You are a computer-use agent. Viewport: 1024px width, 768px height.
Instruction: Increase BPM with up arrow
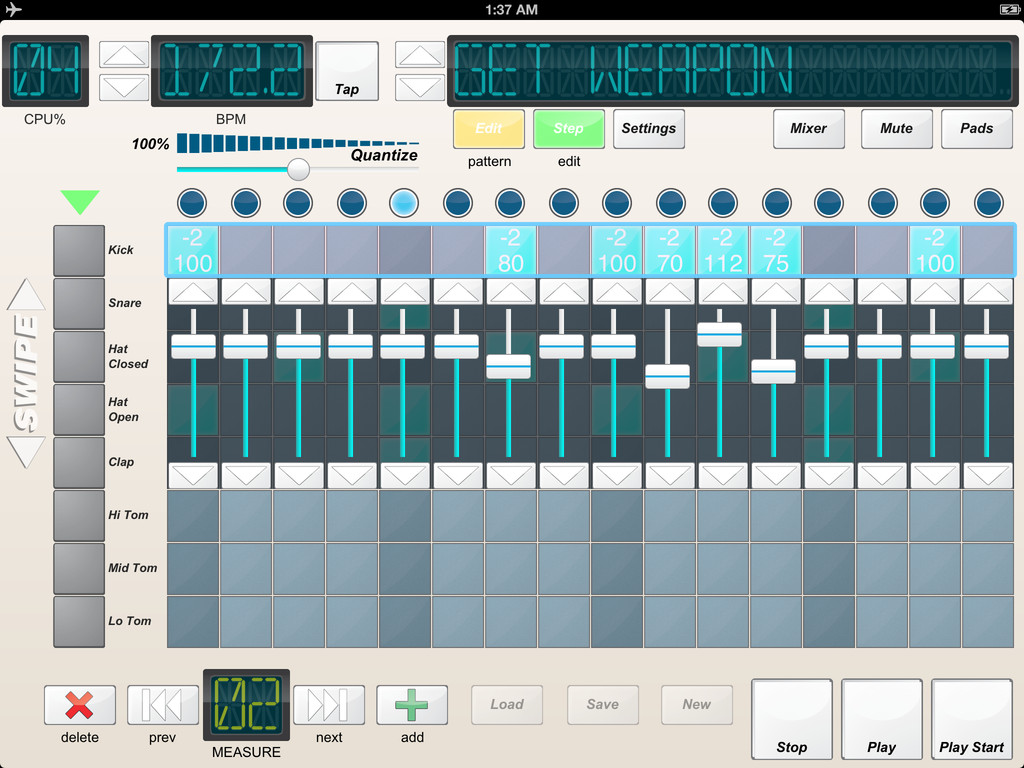[124, 55]
